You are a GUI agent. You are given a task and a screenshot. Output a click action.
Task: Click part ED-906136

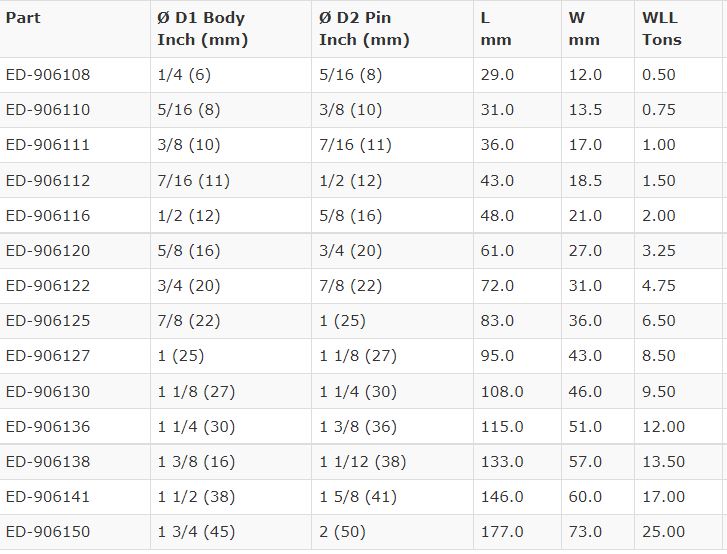click(x=48, y=427)
